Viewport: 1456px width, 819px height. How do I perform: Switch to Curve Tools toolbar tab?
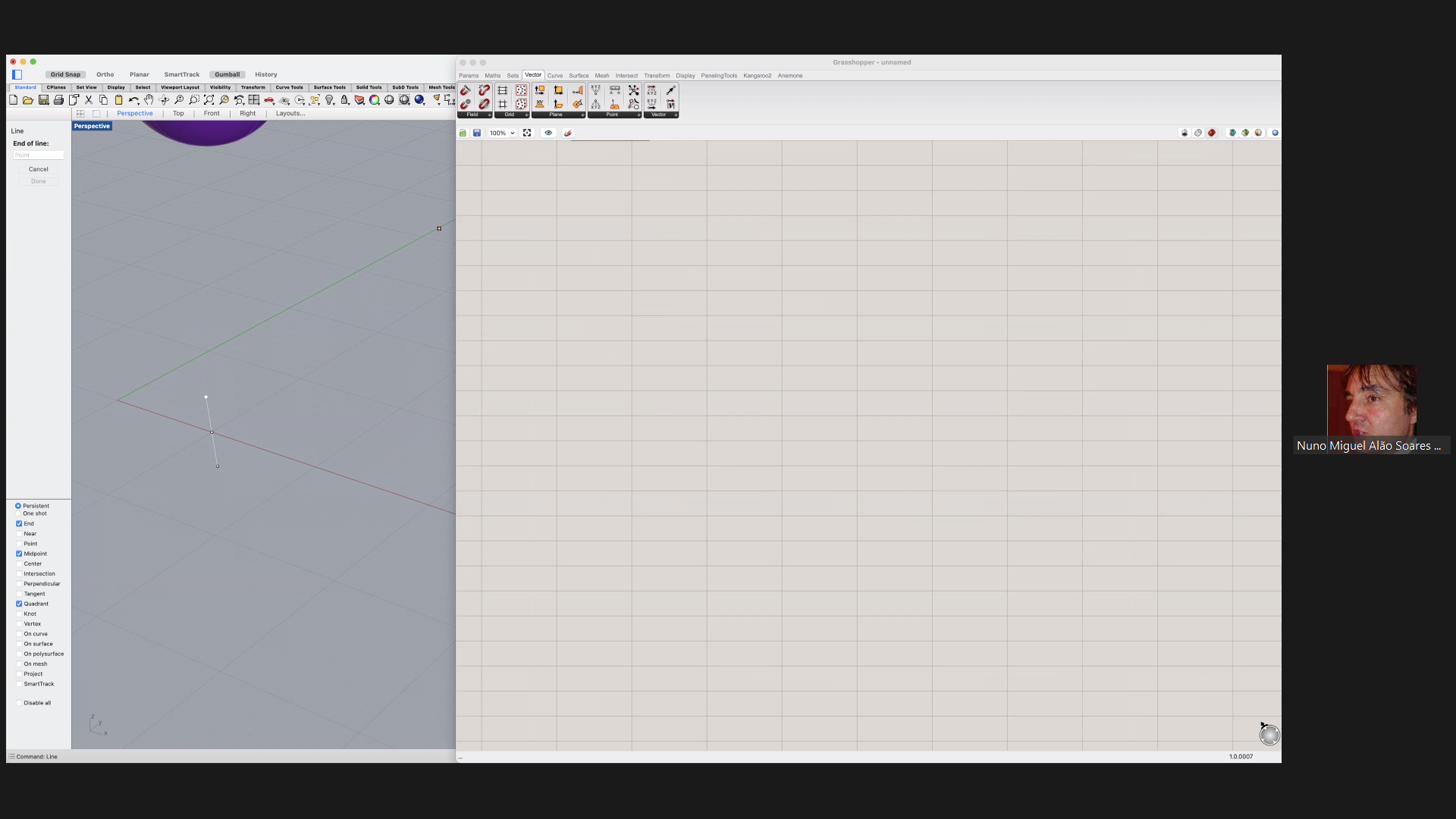point(289,87)
